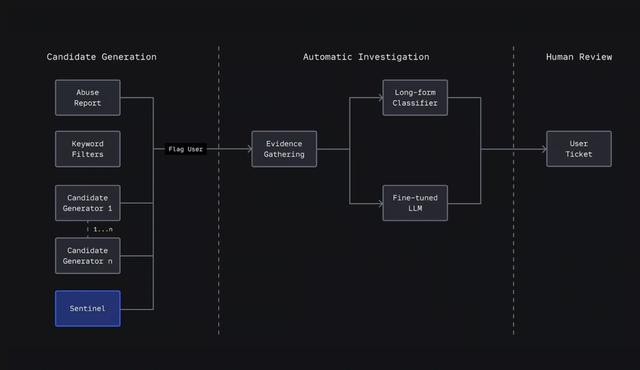Select the Automatic Investigation heading
The image size is (640, 370).
point(366,57)
